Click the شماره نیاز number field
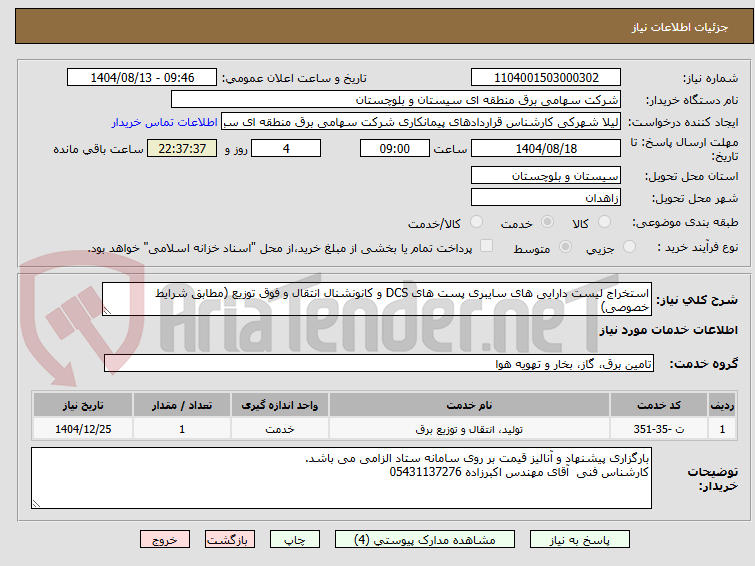This screenshot has height=566, width=755. pos(546,78)
